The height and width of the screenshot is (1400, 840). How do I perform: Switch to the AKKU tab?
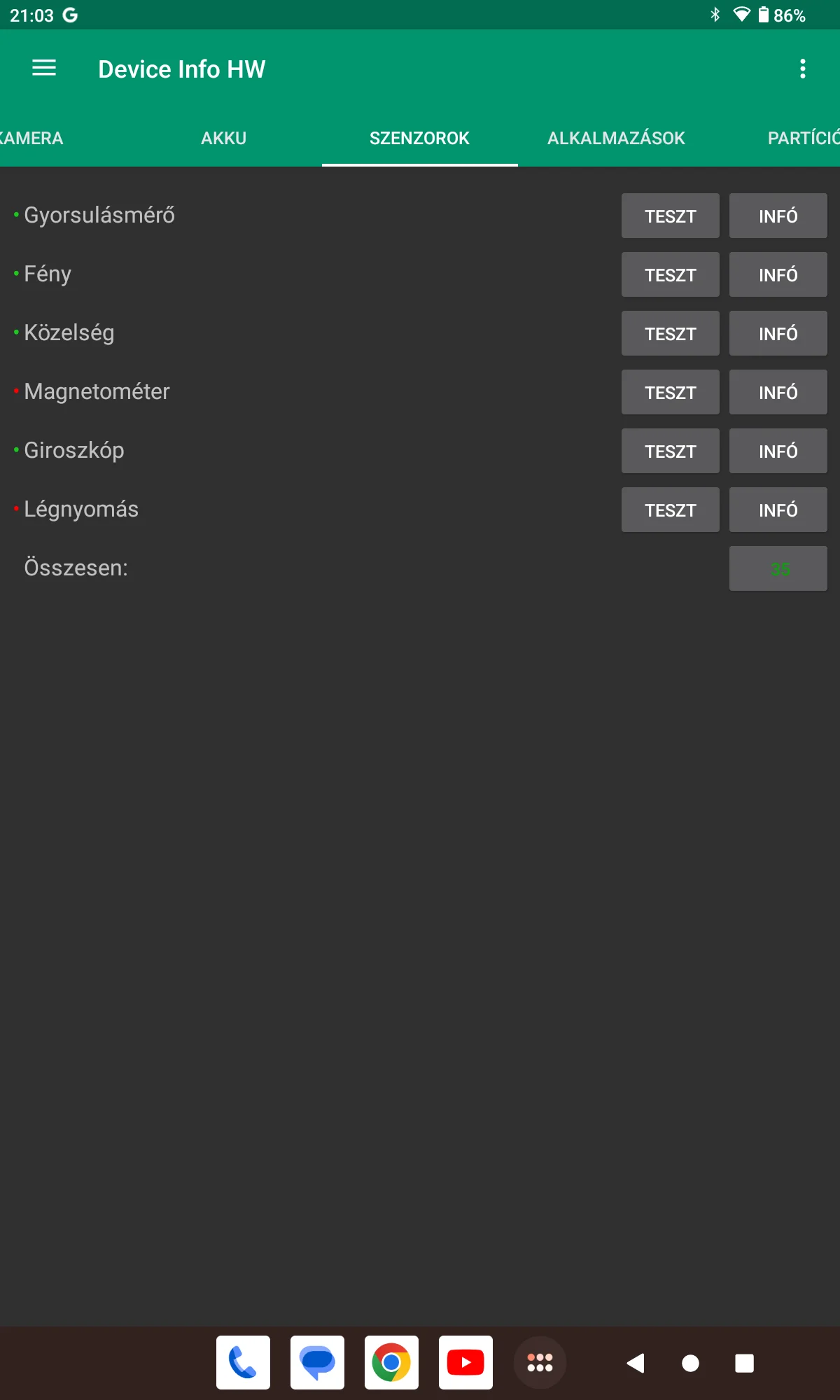(x=223, y=138)
